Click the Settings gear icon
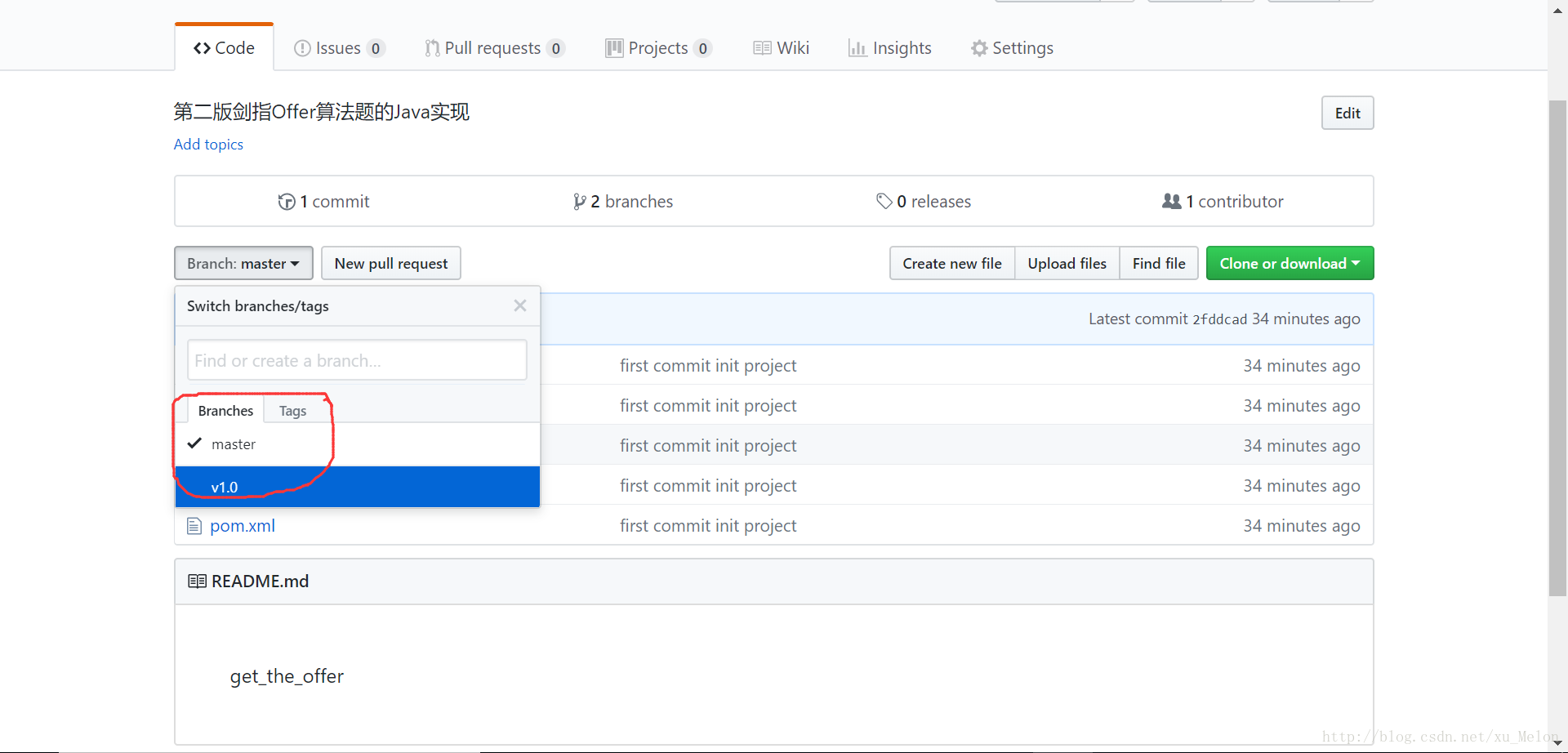The width and height of the screenshot is (1568, 753). pos(979,49)
